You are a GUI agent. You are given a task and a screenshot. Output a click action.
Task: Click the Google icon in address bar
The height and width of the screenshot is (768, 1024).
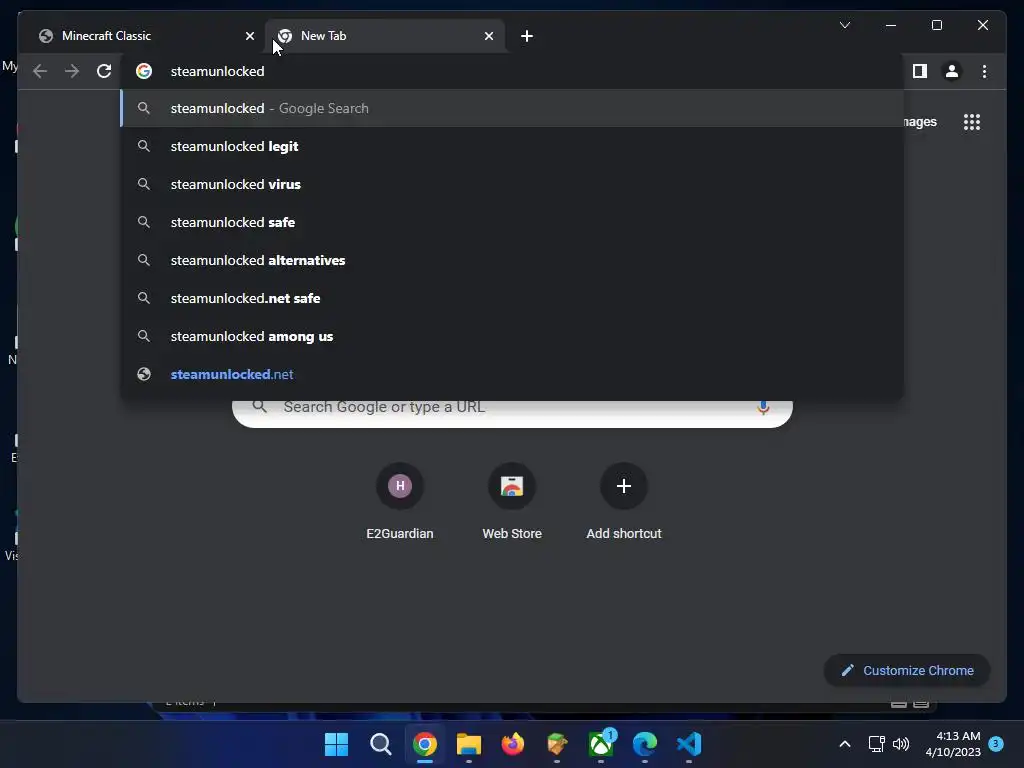pyautogui.click(x=144, y=71)
